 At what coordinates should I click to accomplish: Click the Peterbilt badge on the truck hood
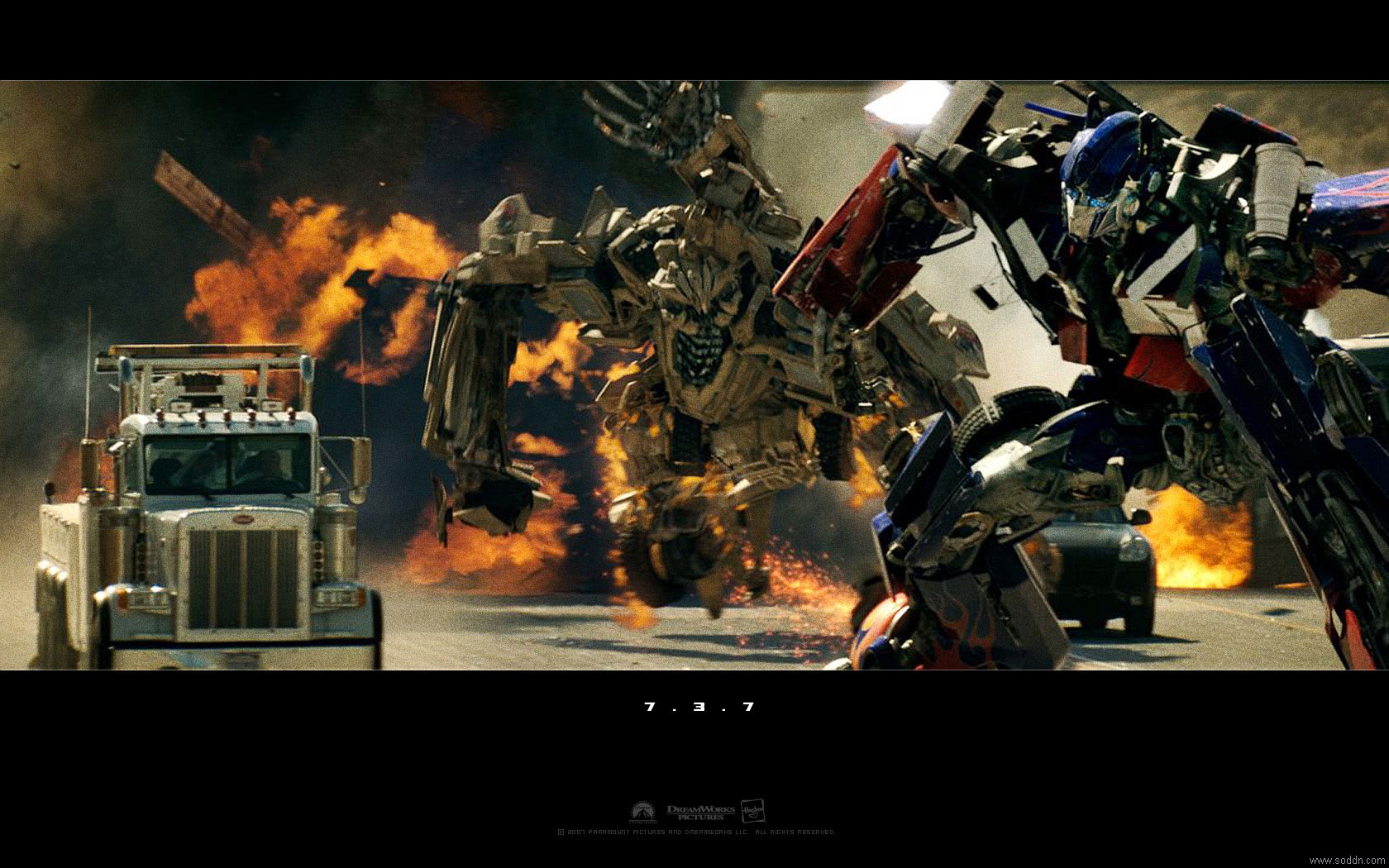tap(242, 518)
